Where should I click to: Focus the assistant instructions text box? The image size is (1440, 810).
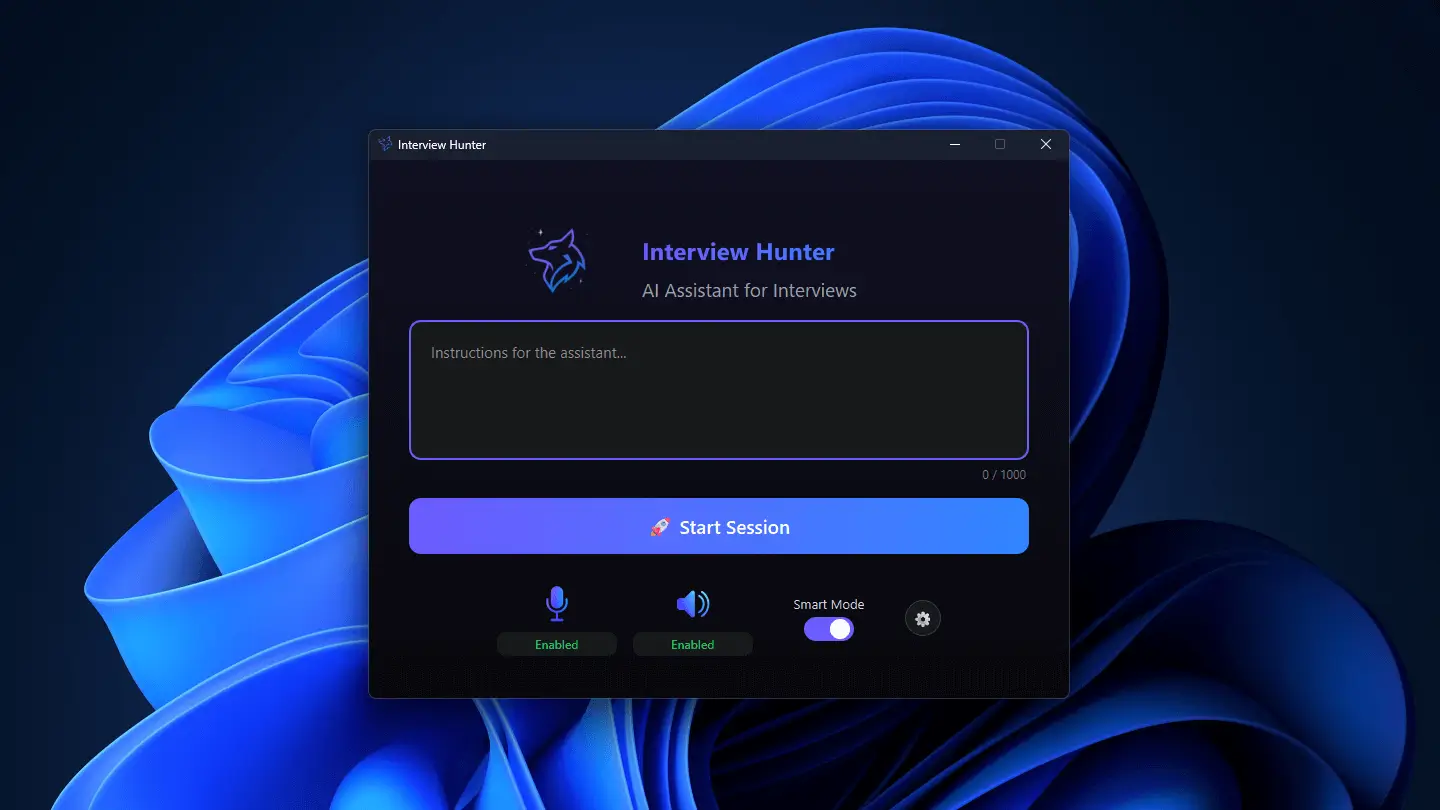pyautogui.click(x=718, y=390)
